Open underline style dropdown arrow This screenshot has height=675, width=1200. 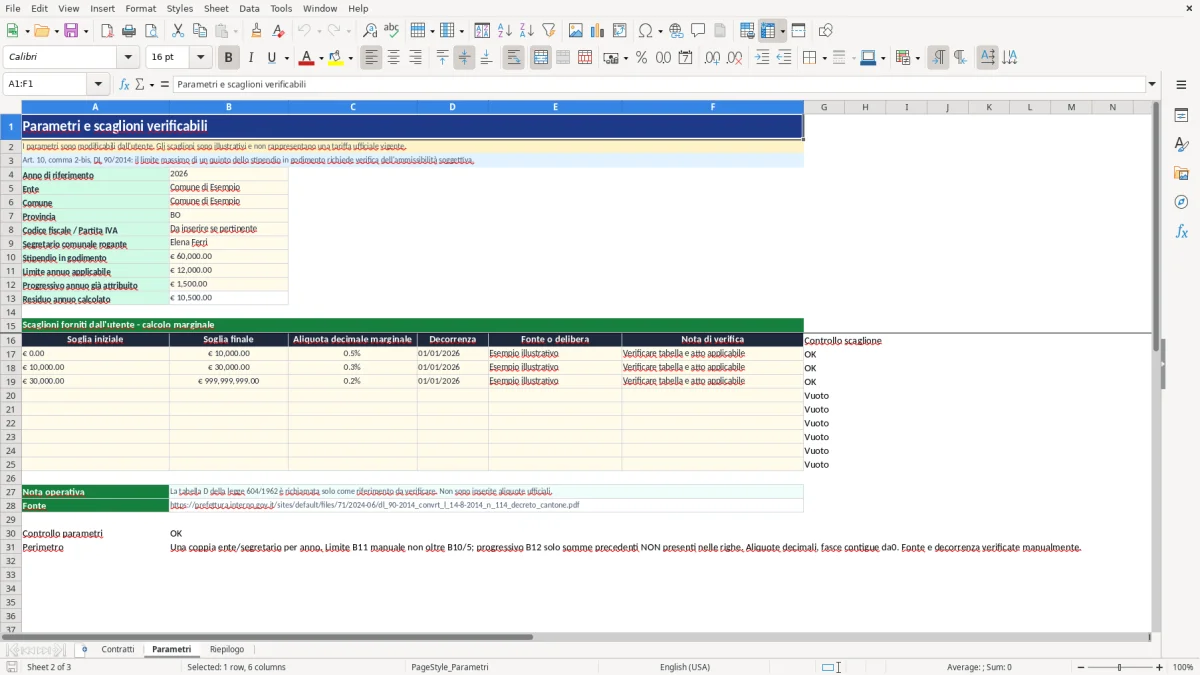click(286, 58)
